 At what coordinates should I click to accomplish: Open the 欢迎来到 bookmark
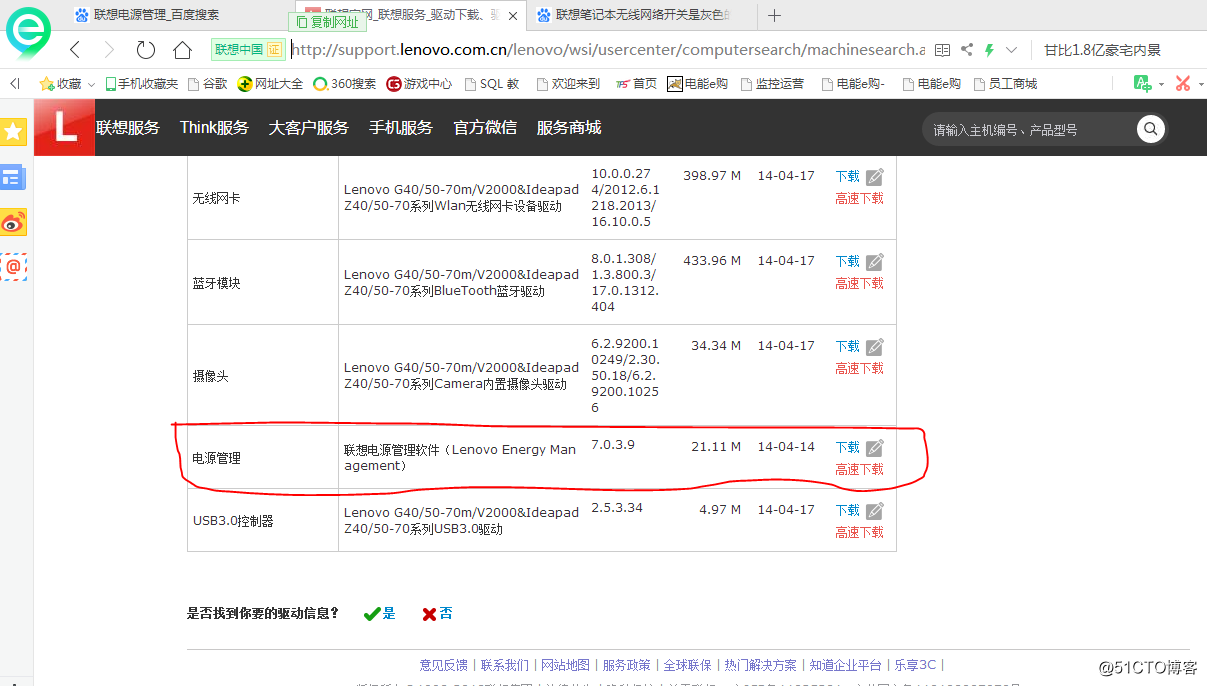(x=567, y=84)
